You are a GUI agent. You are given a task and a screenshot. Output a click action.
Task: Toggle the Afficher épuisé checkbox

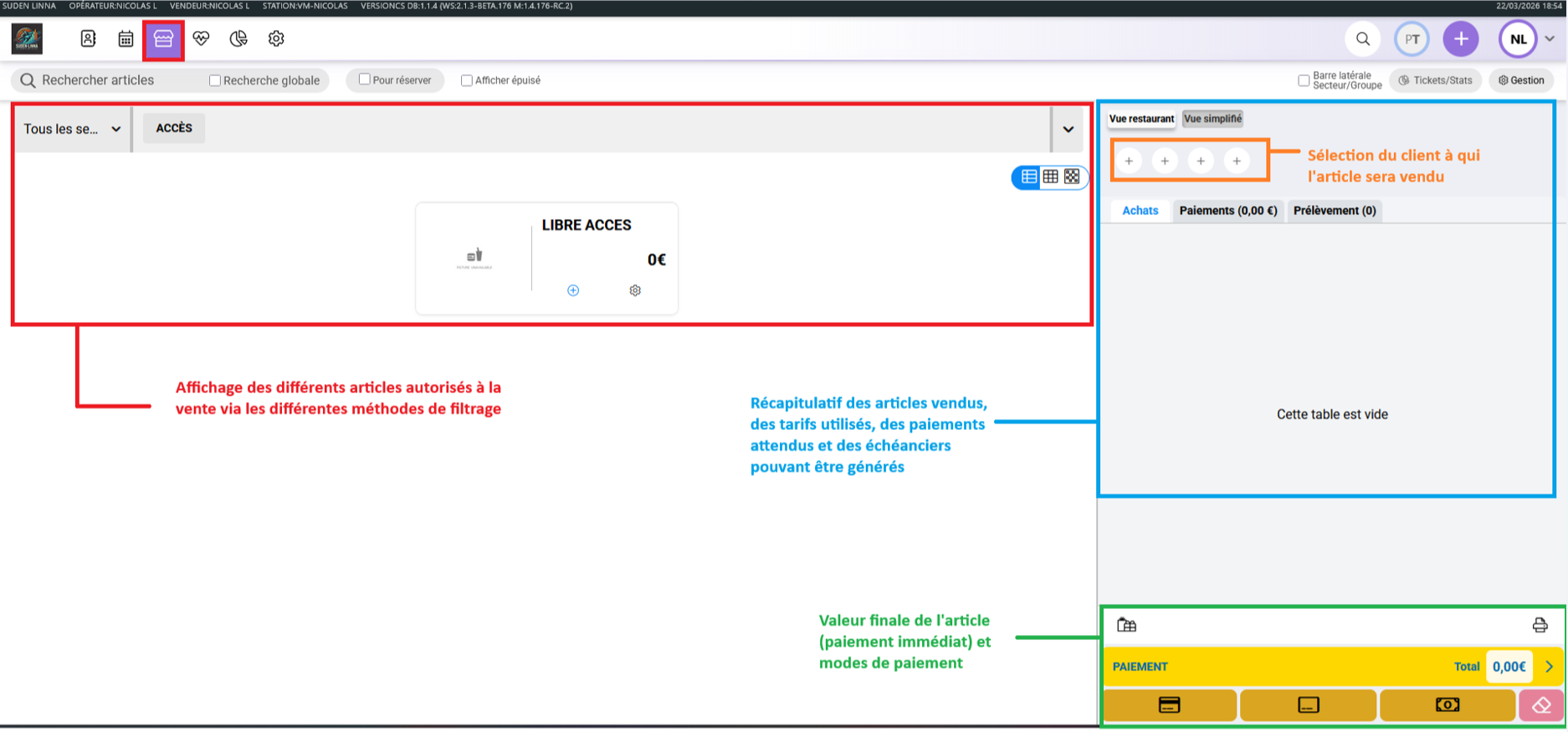point(467,80)
